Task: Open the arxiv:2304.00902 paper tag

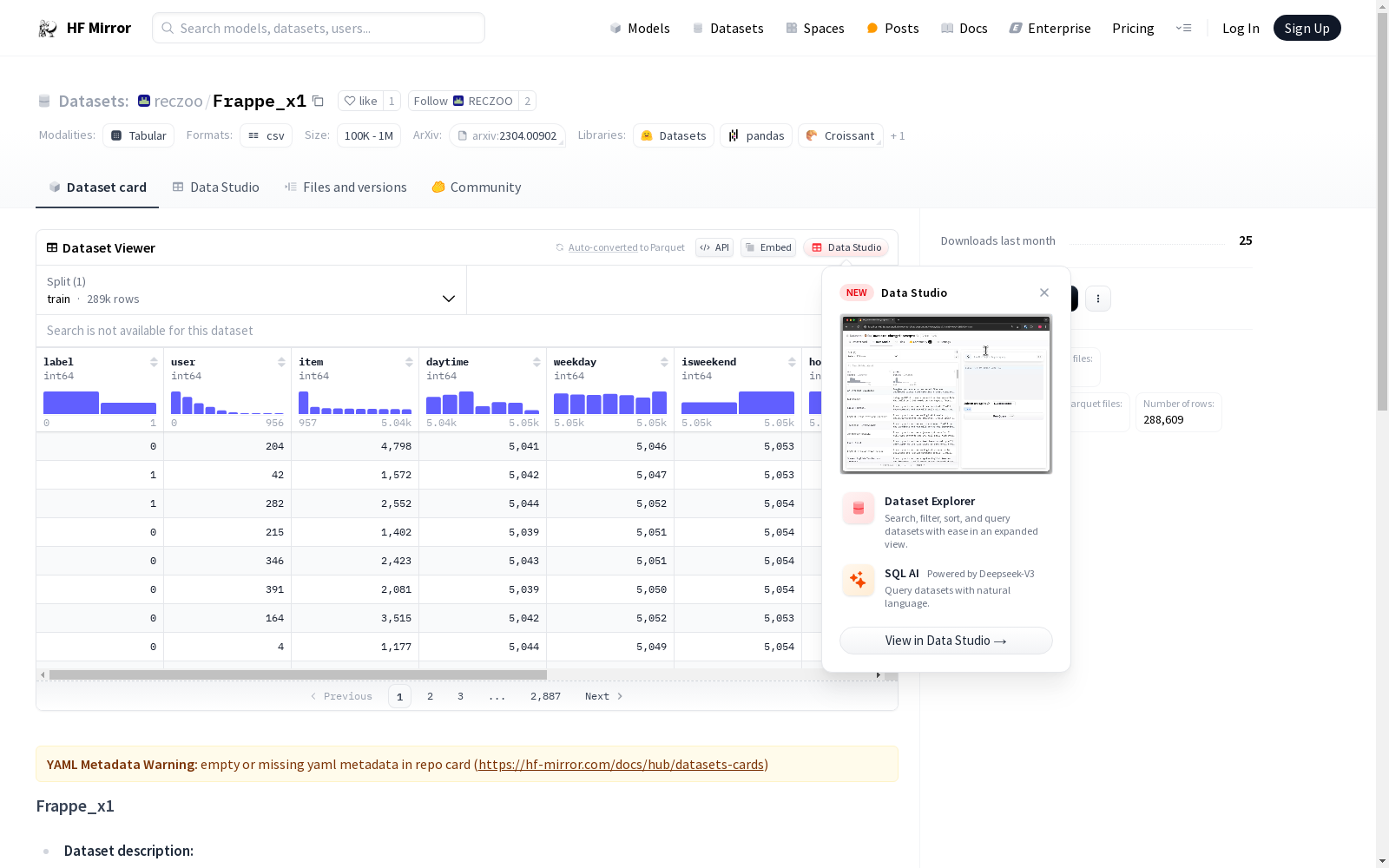Action: click(x=508, y=136)
